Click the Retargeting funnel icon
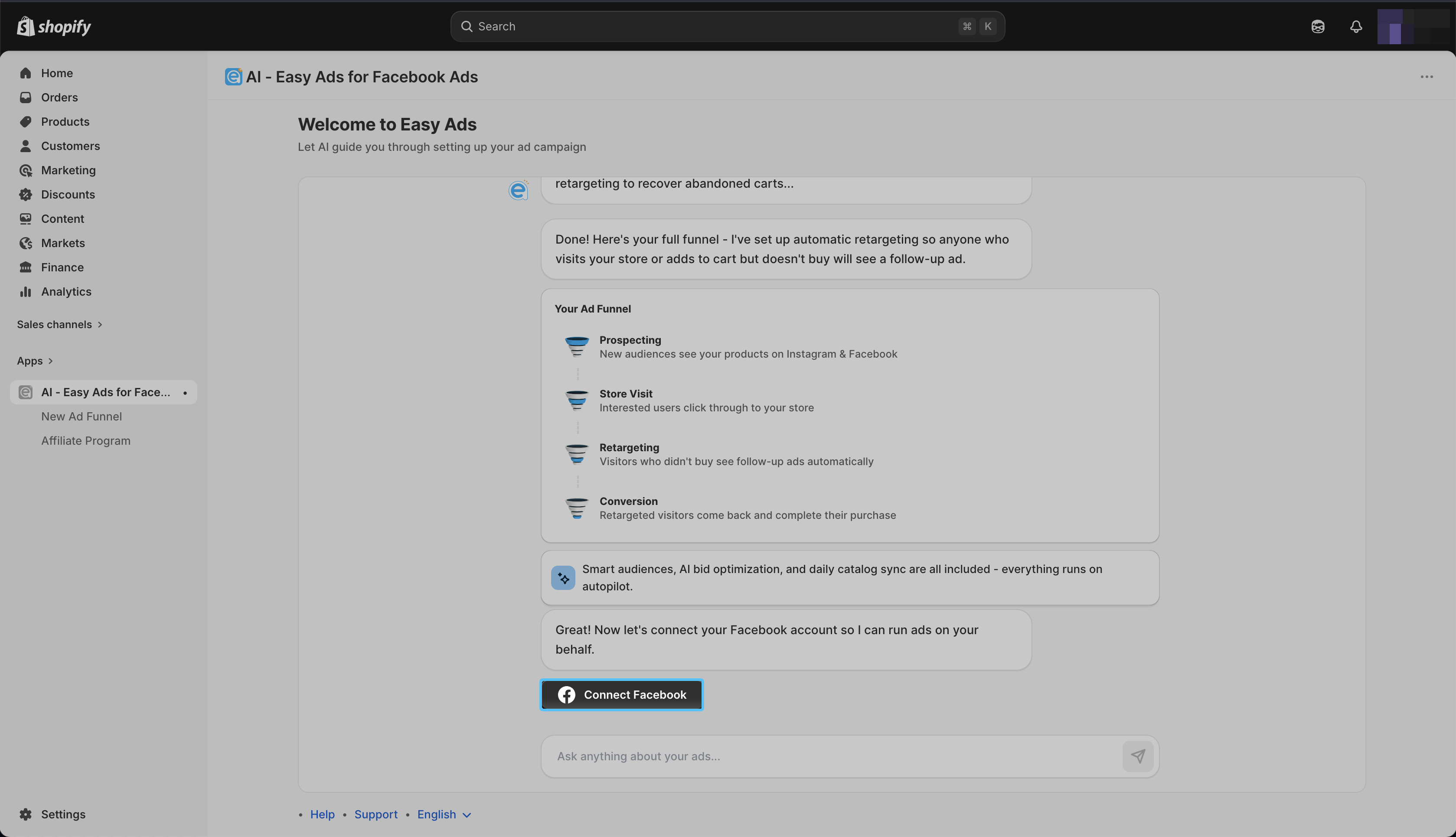Viewport: 1456px width, 837px height. tap(577, 454)
